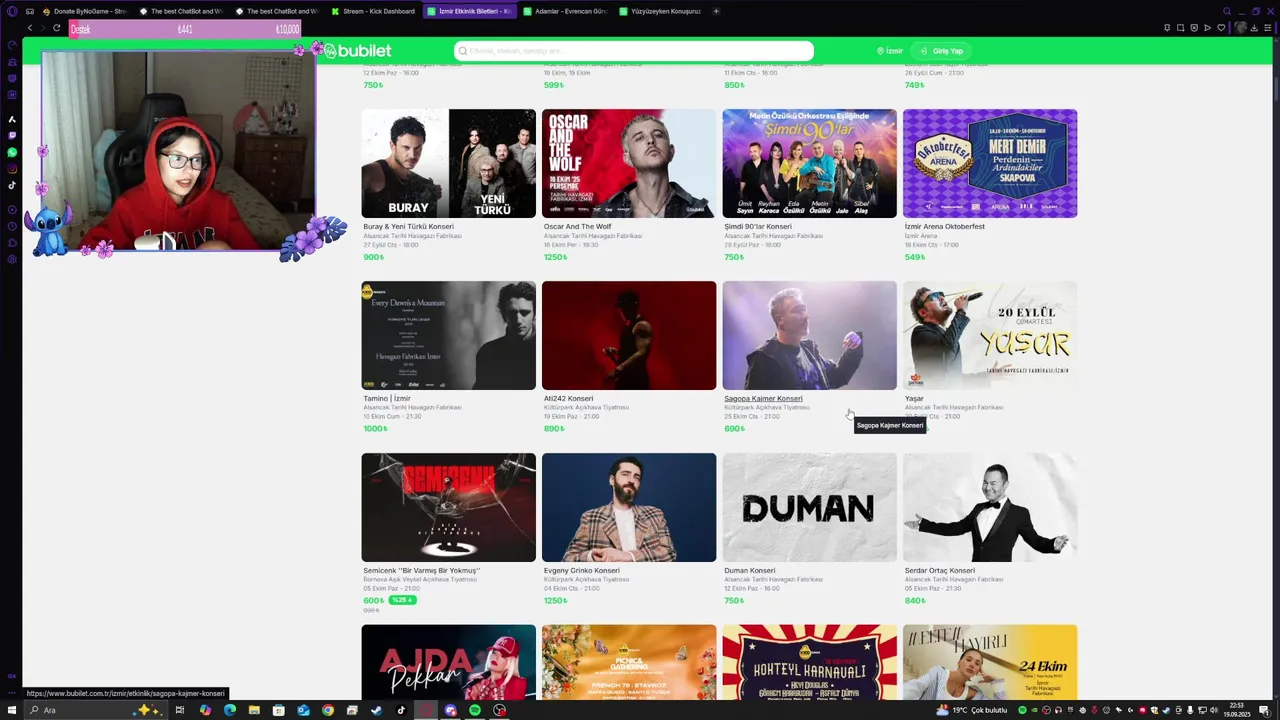Viewport: 1280px width, 720px height.
Task: Switch to the Yüzyüzeyken Konuşuruz tab
Action: tap(660, 11)
